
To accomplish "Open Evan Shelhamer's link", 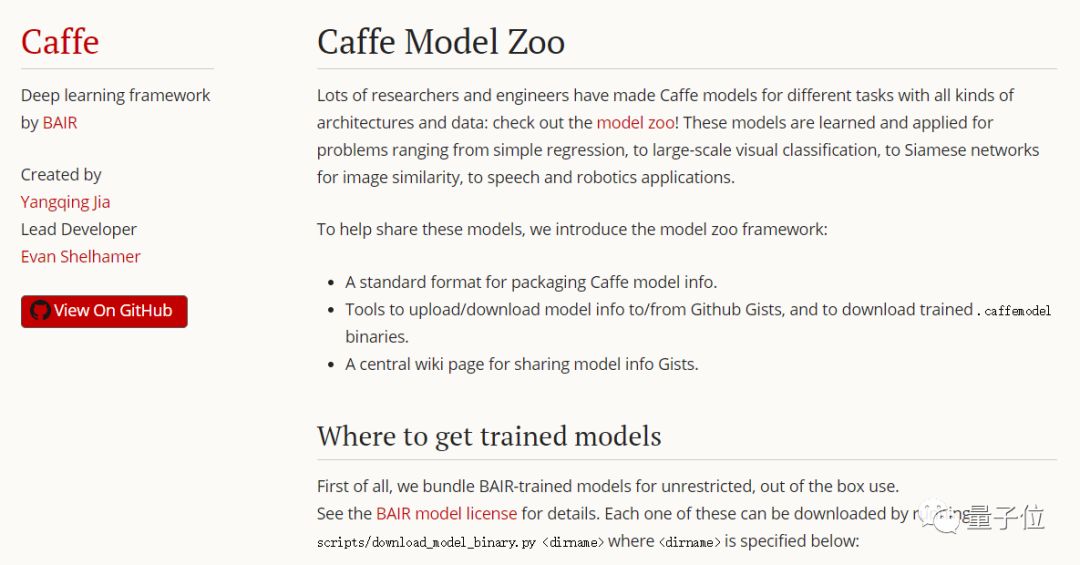I will (81, 256).
